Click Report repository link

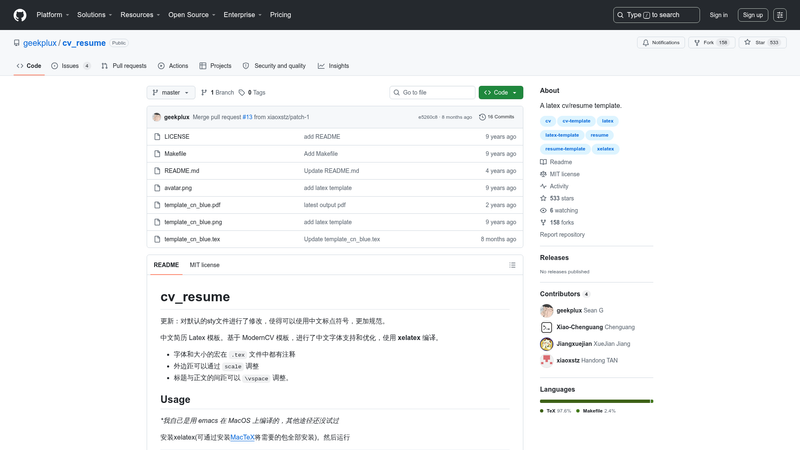(562, 235)
